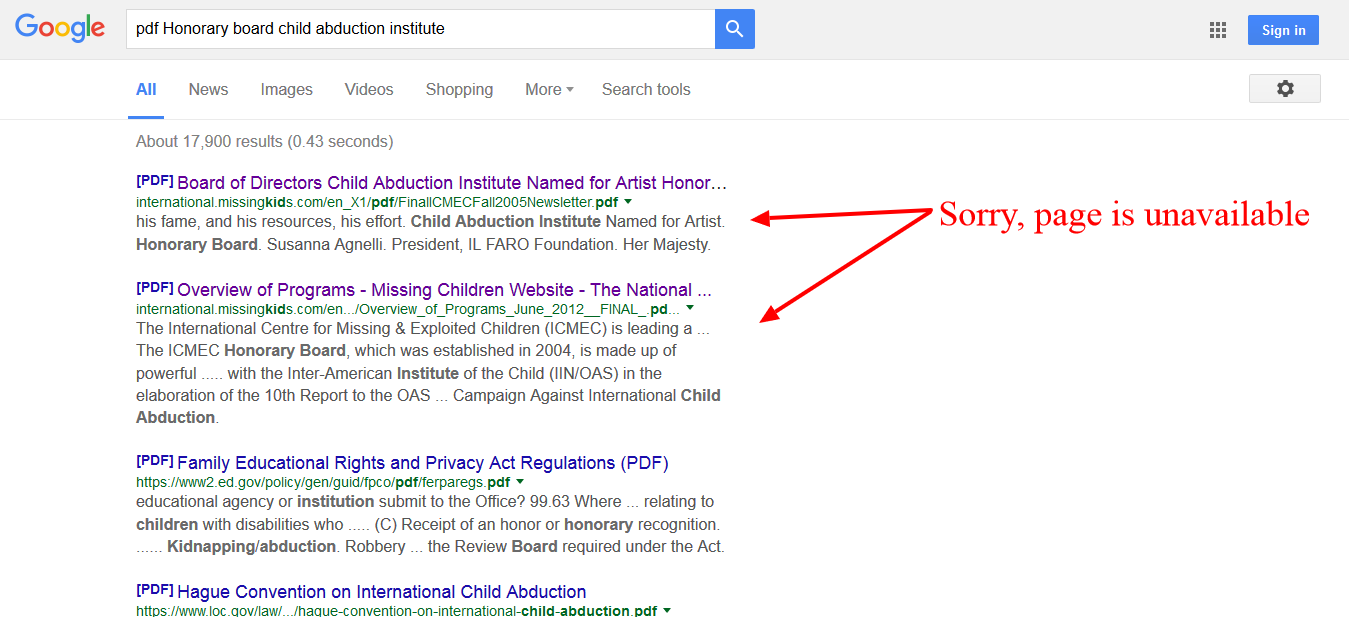The image size is (1349, 617).
Task: Switch to the Shopping tab
Action: 459,89
